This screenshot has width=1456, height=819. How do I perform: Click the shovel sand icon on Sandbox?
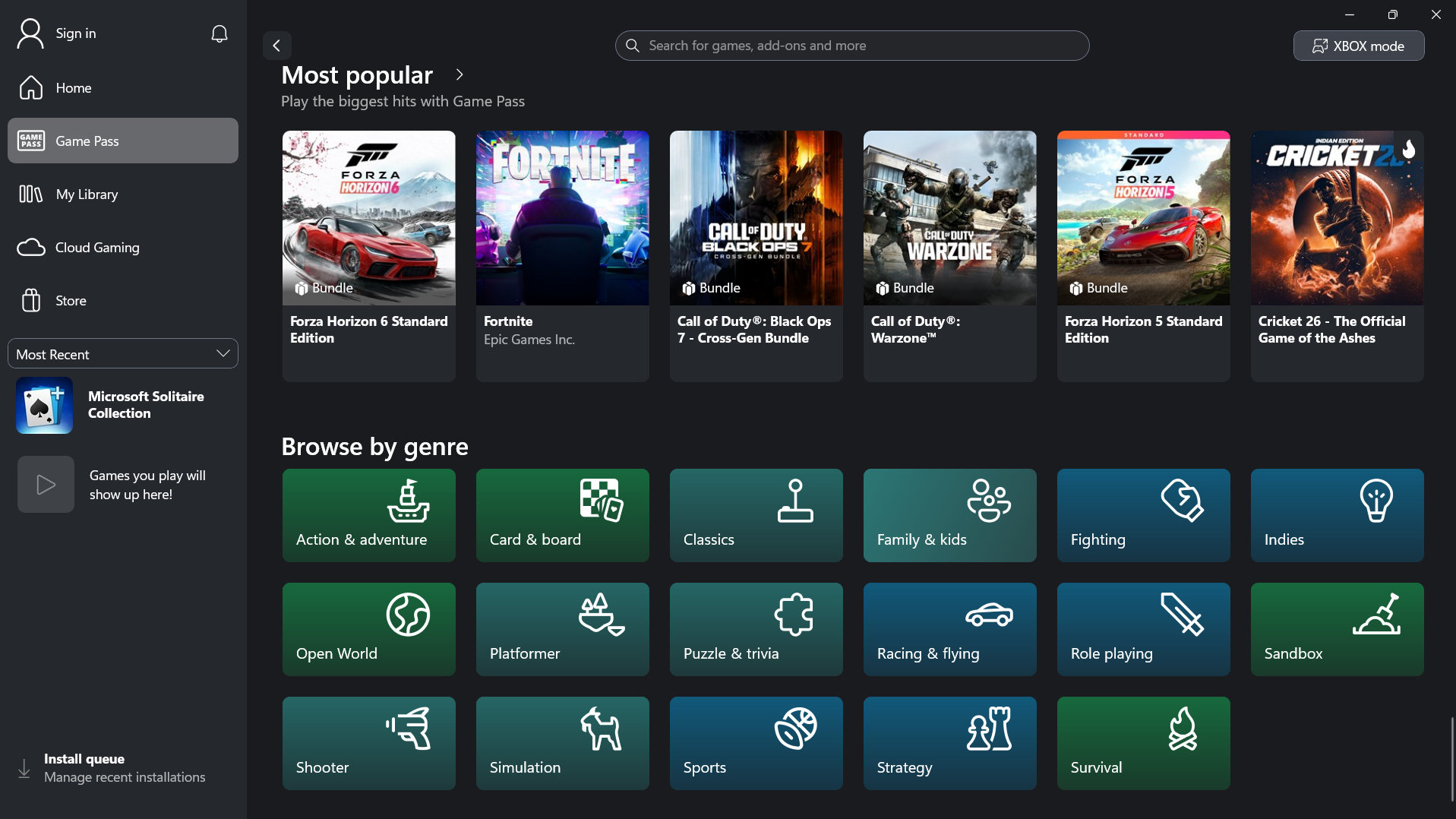(1376, 615)
